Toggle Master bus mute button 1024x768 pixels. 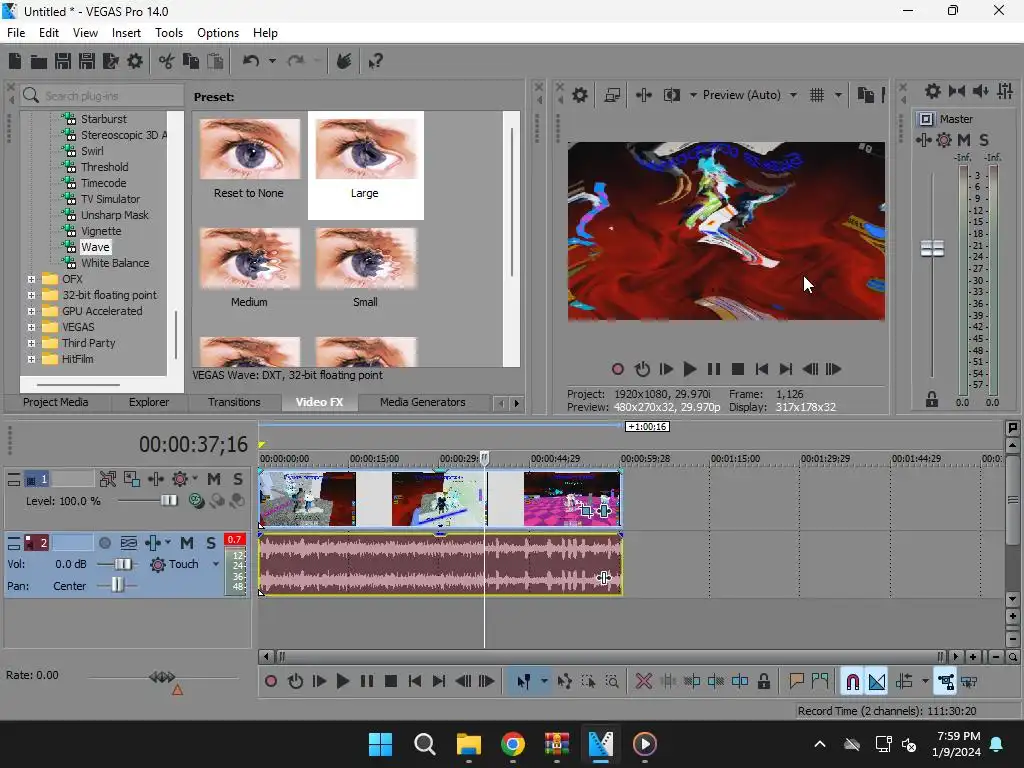tap(963, 140)
